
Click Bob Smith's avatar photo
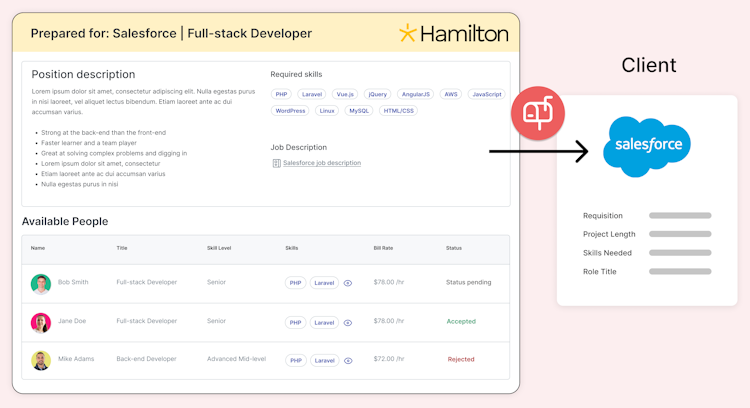tap(41, 284)
